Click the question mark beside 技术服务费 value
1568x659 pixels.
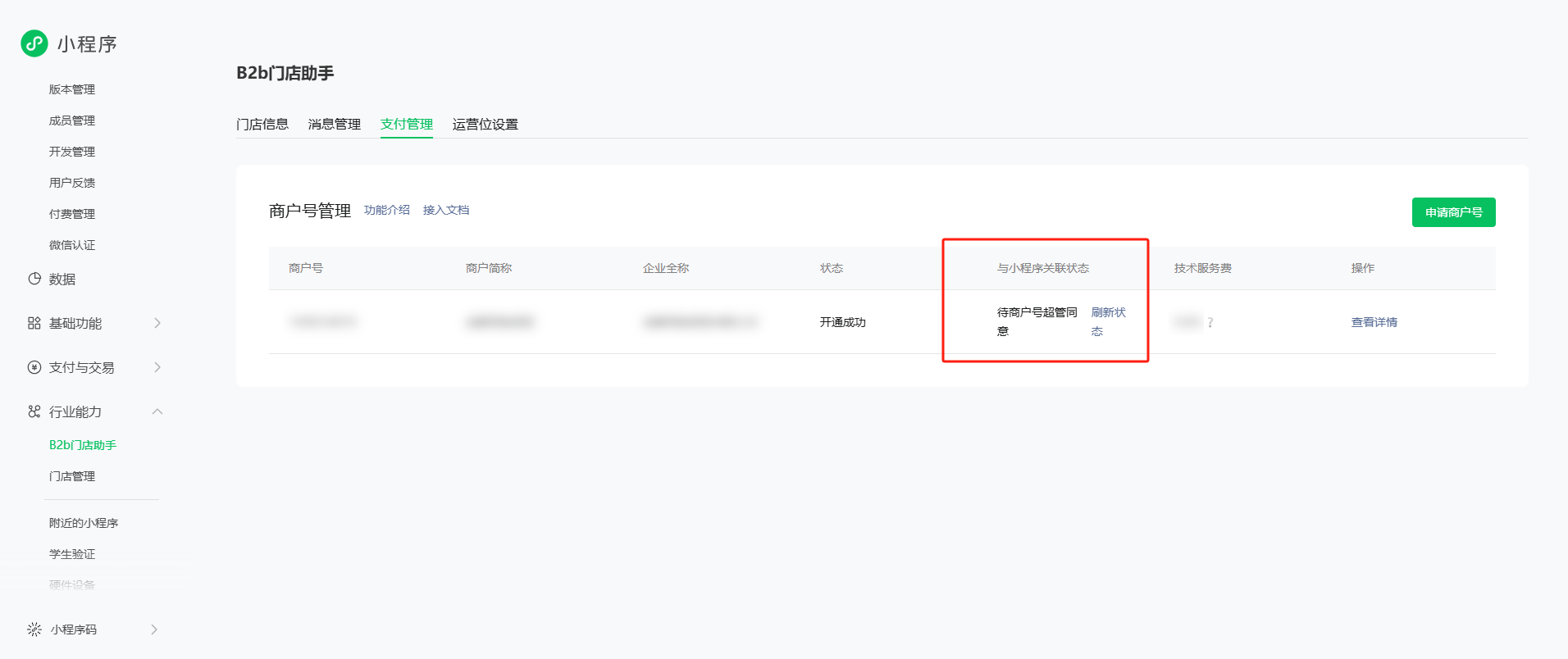tap(1210, 322)
